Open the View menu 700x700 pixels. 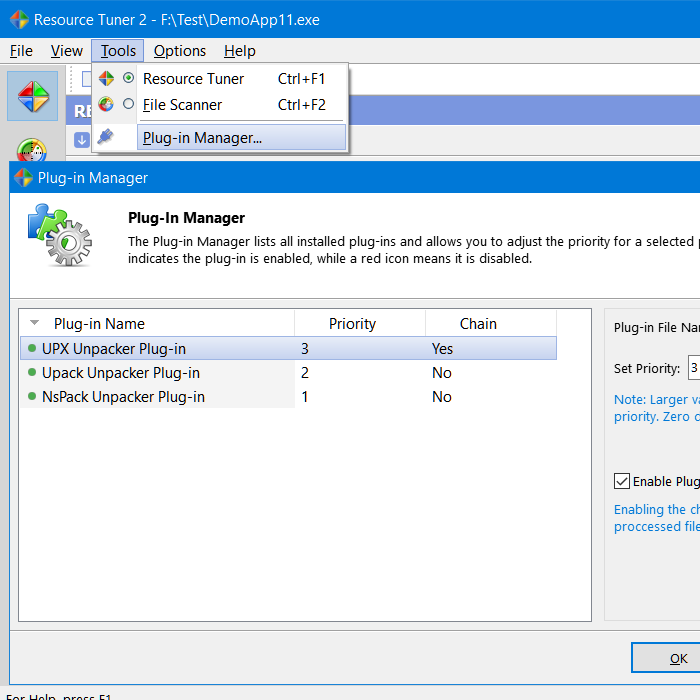(67, 51)
